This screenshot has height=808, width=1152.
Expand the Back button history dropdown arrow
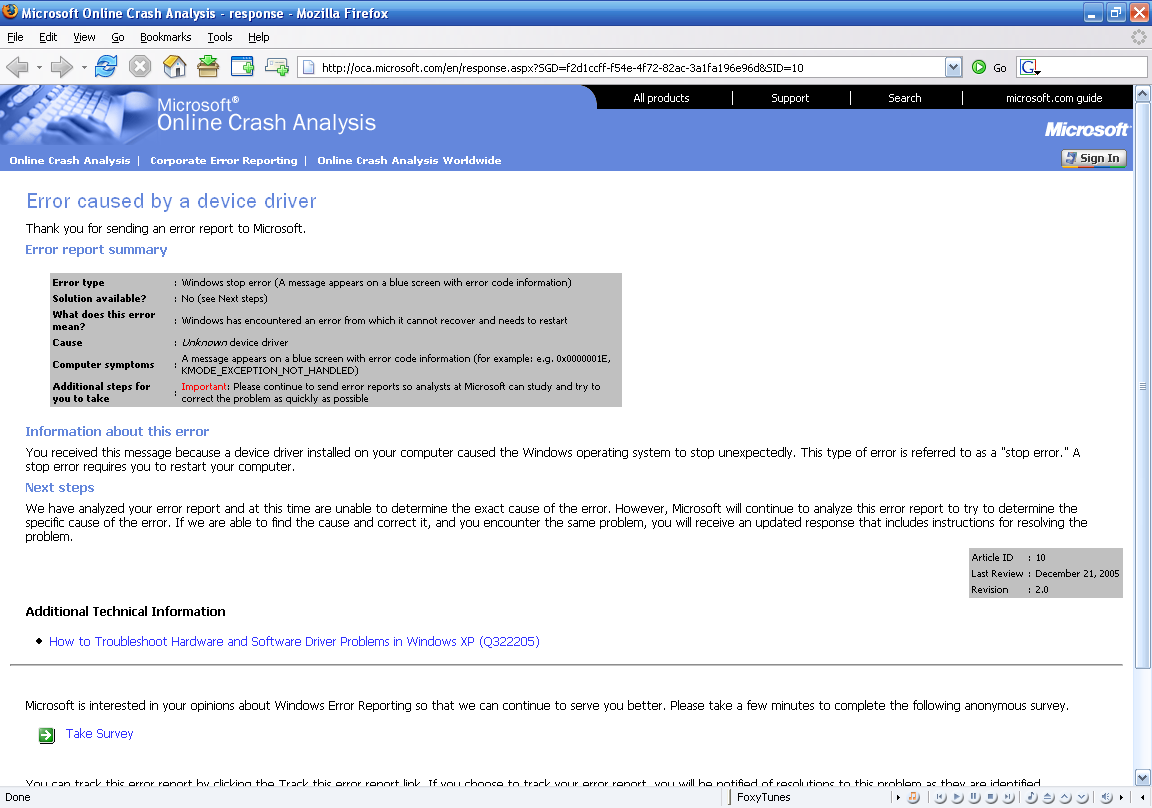point(39,67)
